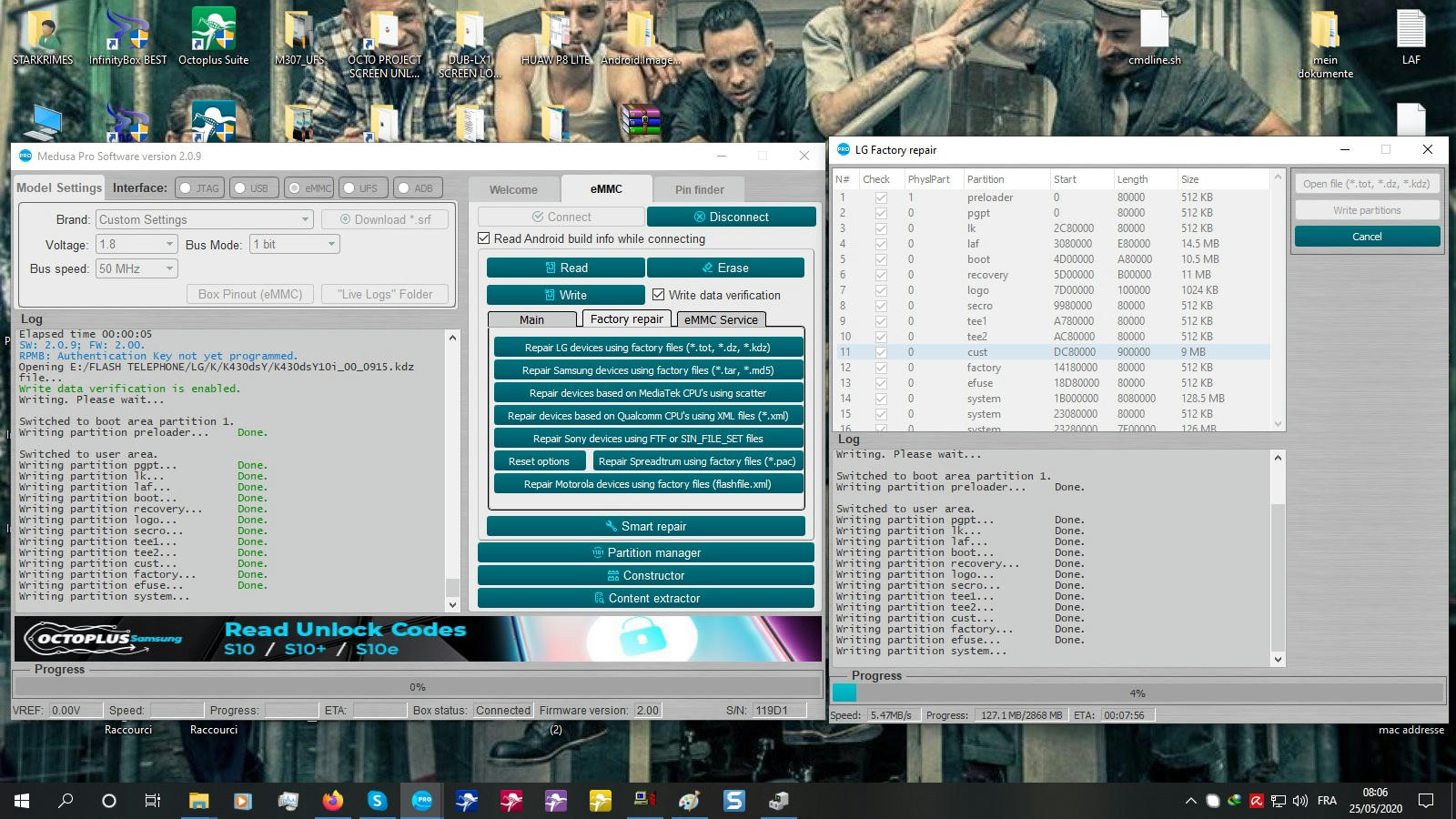Switch to the eMMC Service tab

[720, 319]
